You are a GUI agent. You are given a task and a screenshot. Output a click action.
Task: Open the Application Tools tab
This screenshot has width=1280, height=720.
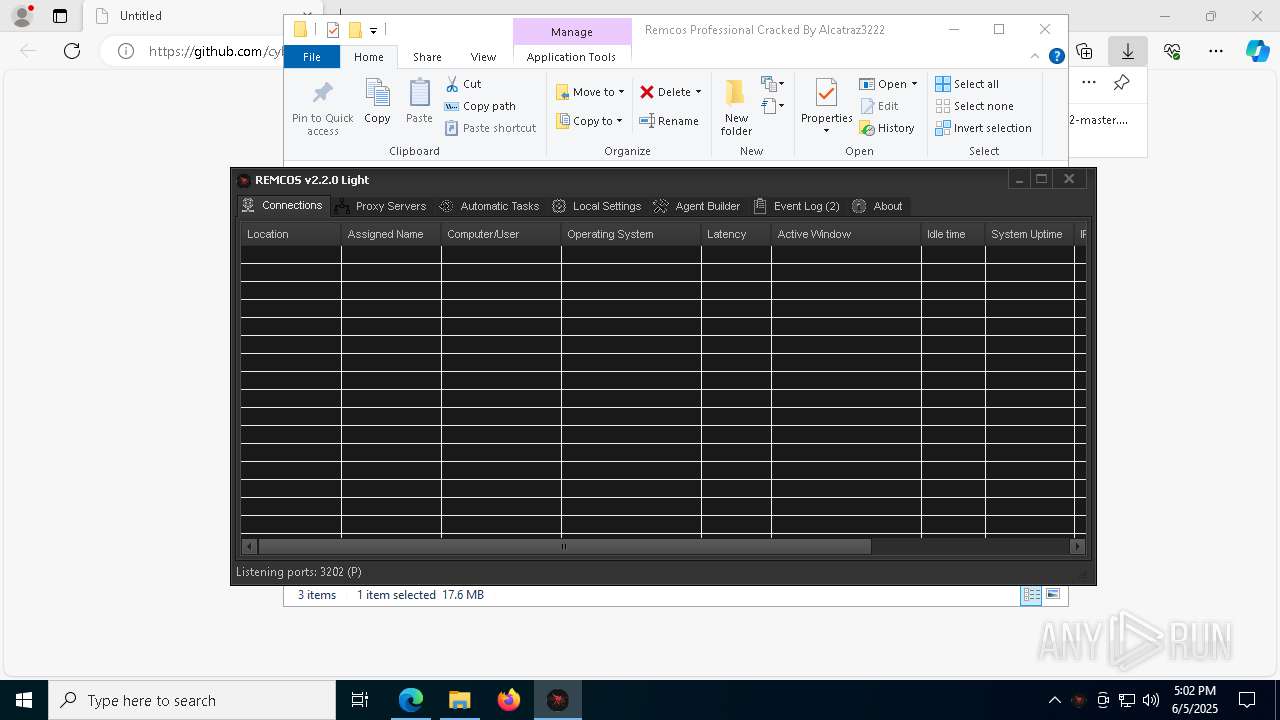[x=571, y=57]
